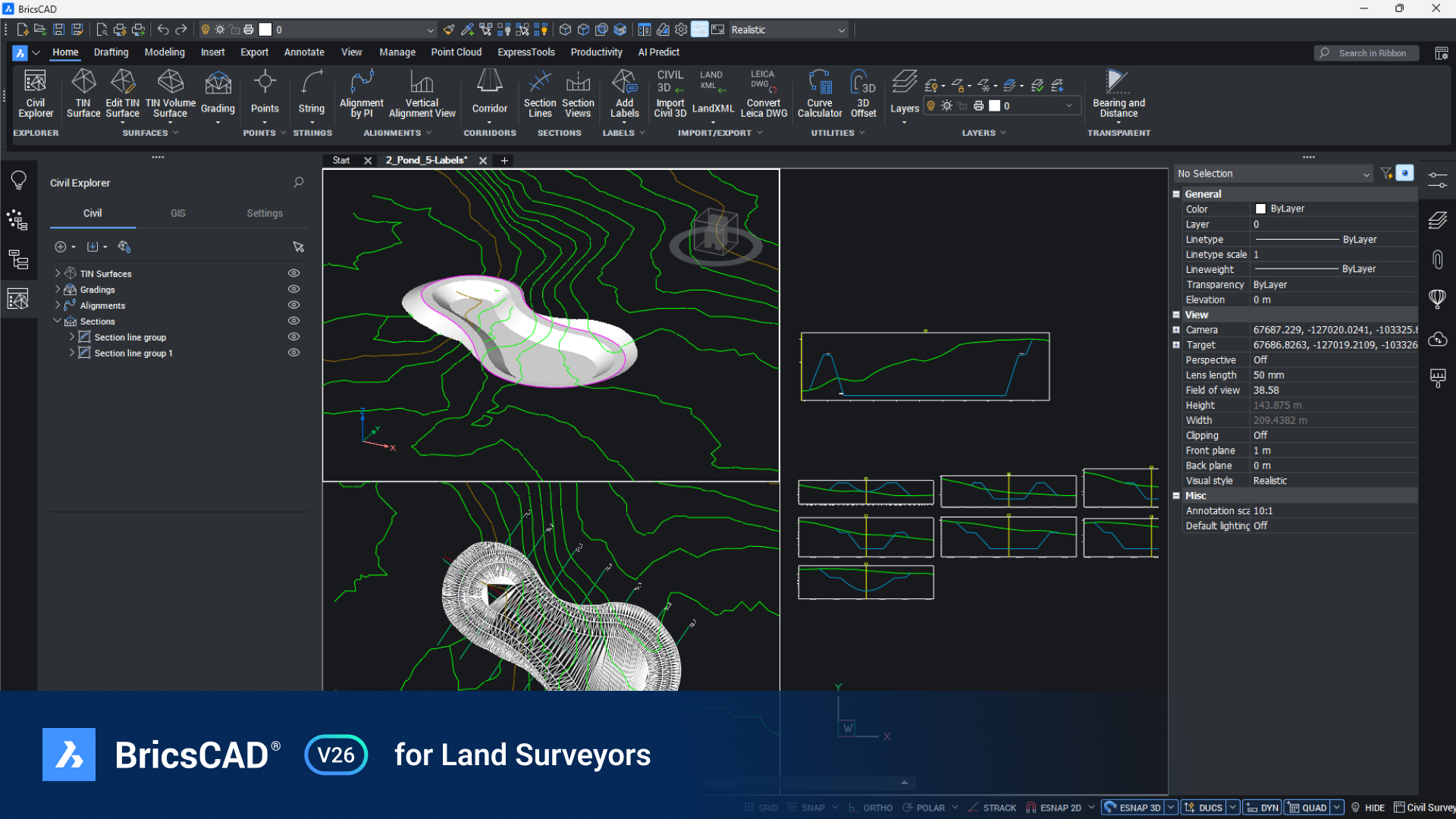Hide the Gradings item in Civil Explorer

[293, 289]
